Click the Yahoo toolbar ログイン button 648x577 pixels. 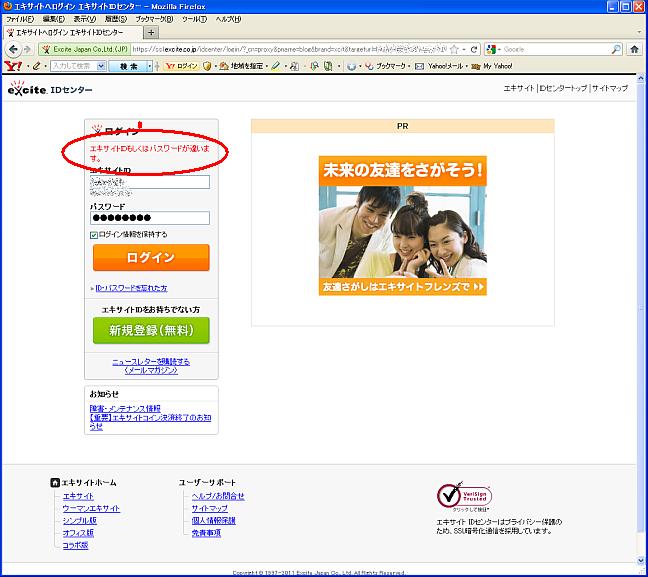182,66
